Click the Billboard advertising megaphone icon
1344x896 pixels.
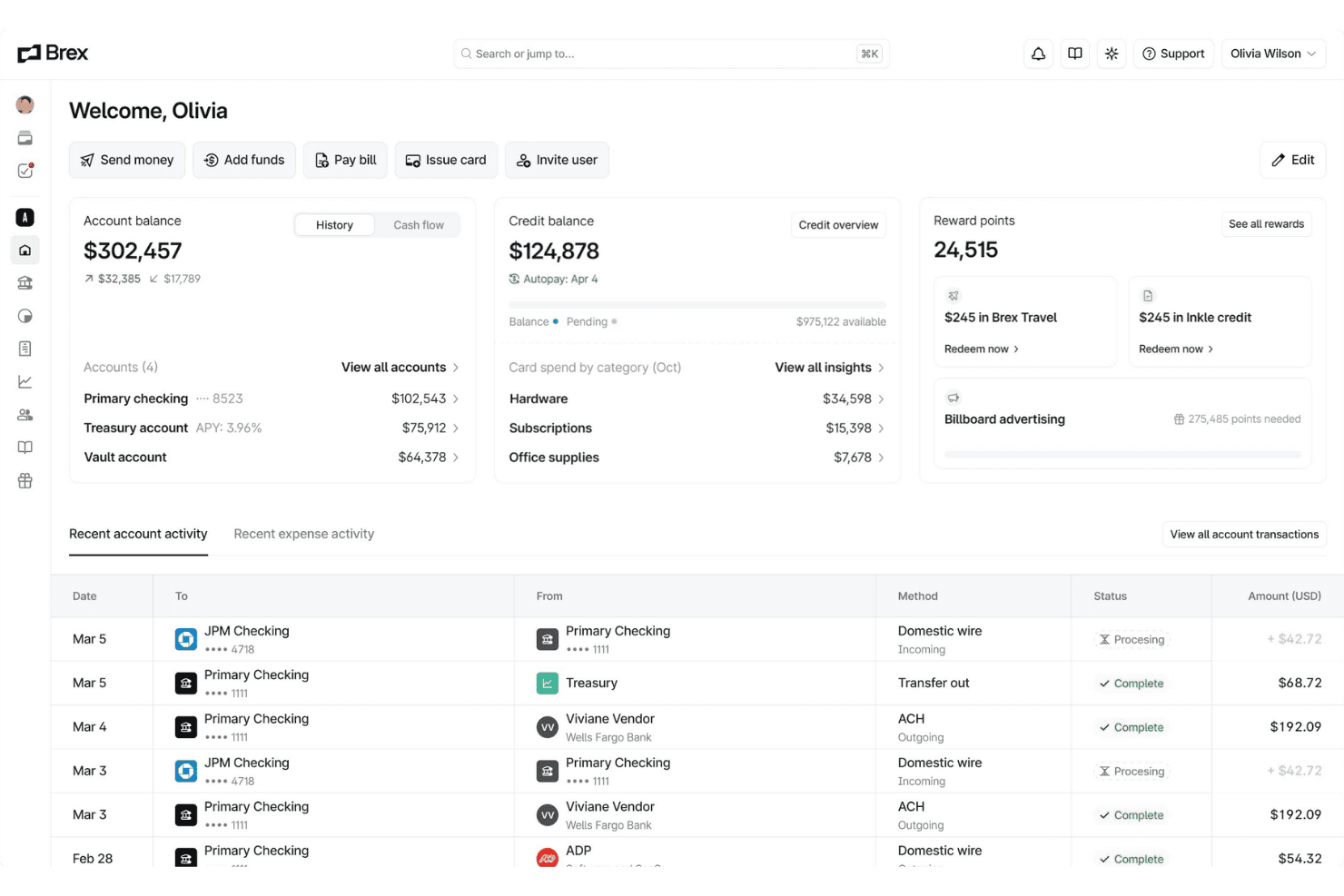pyautogui.click(x=954, y=398)
